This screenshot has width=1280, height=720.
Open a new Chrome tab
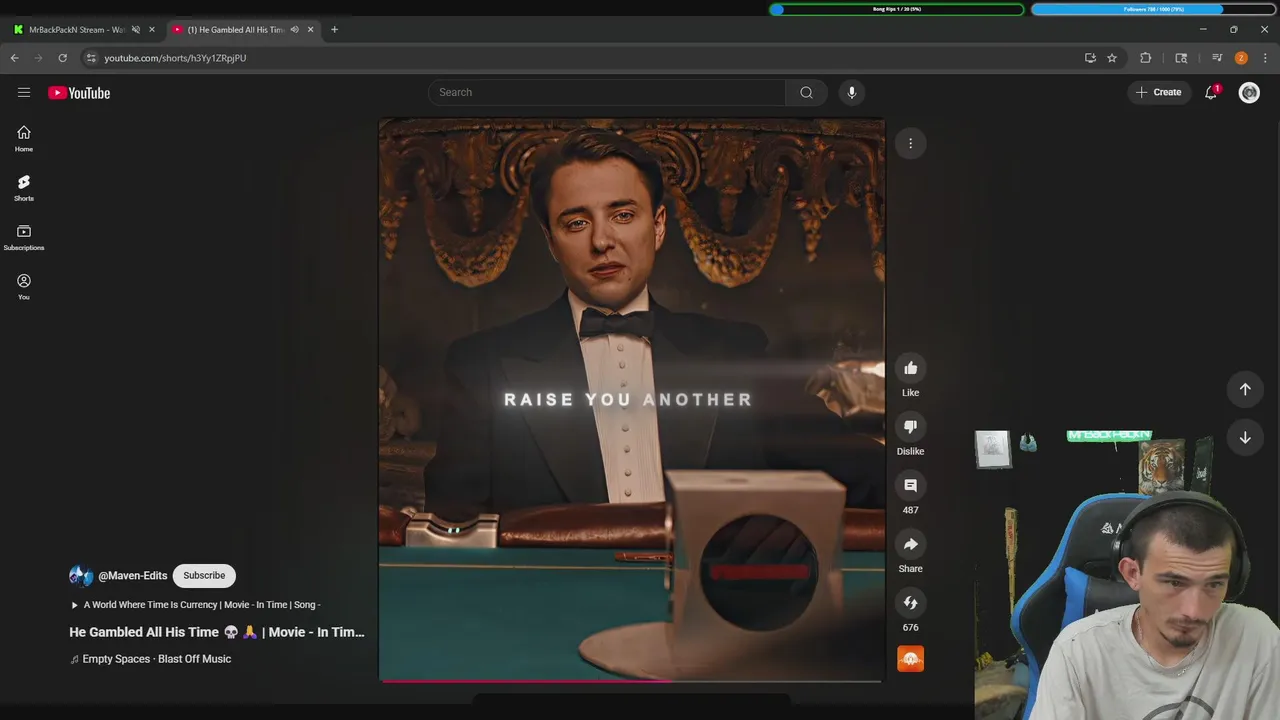click(334, 29)
